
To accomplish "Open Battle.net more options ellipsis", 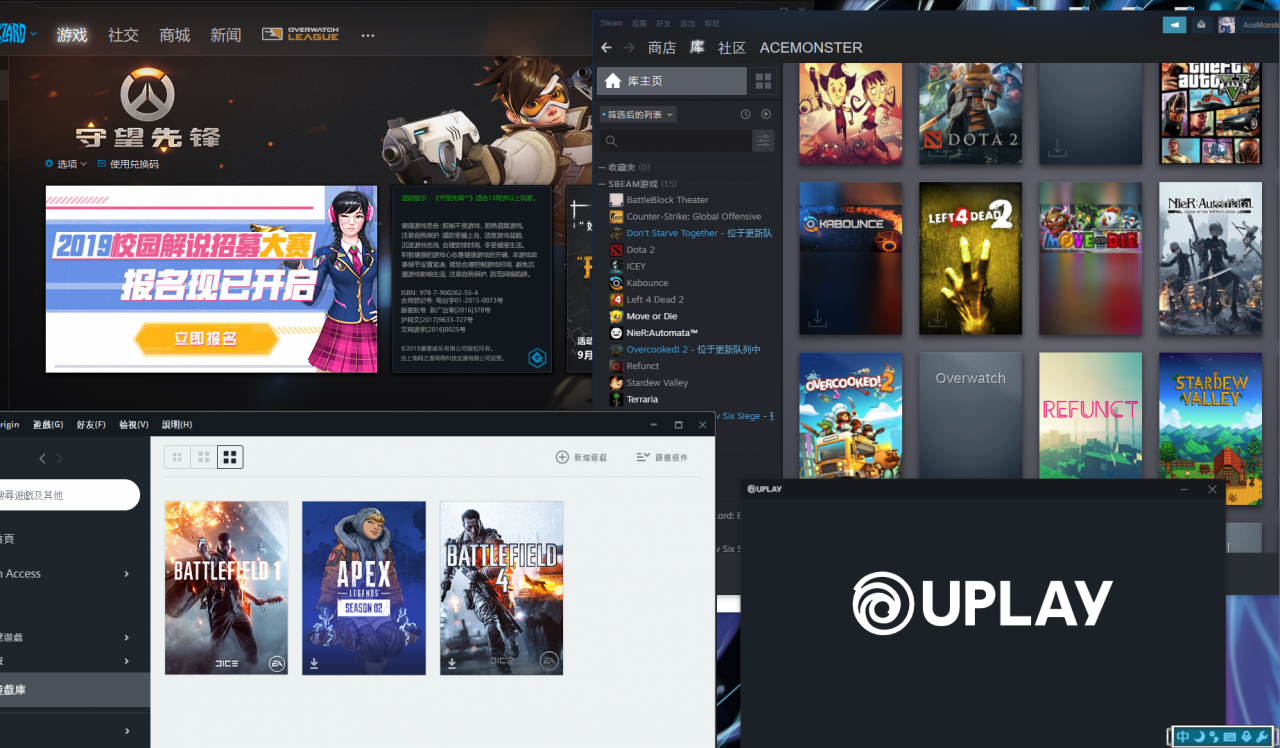I will (368, 35).
